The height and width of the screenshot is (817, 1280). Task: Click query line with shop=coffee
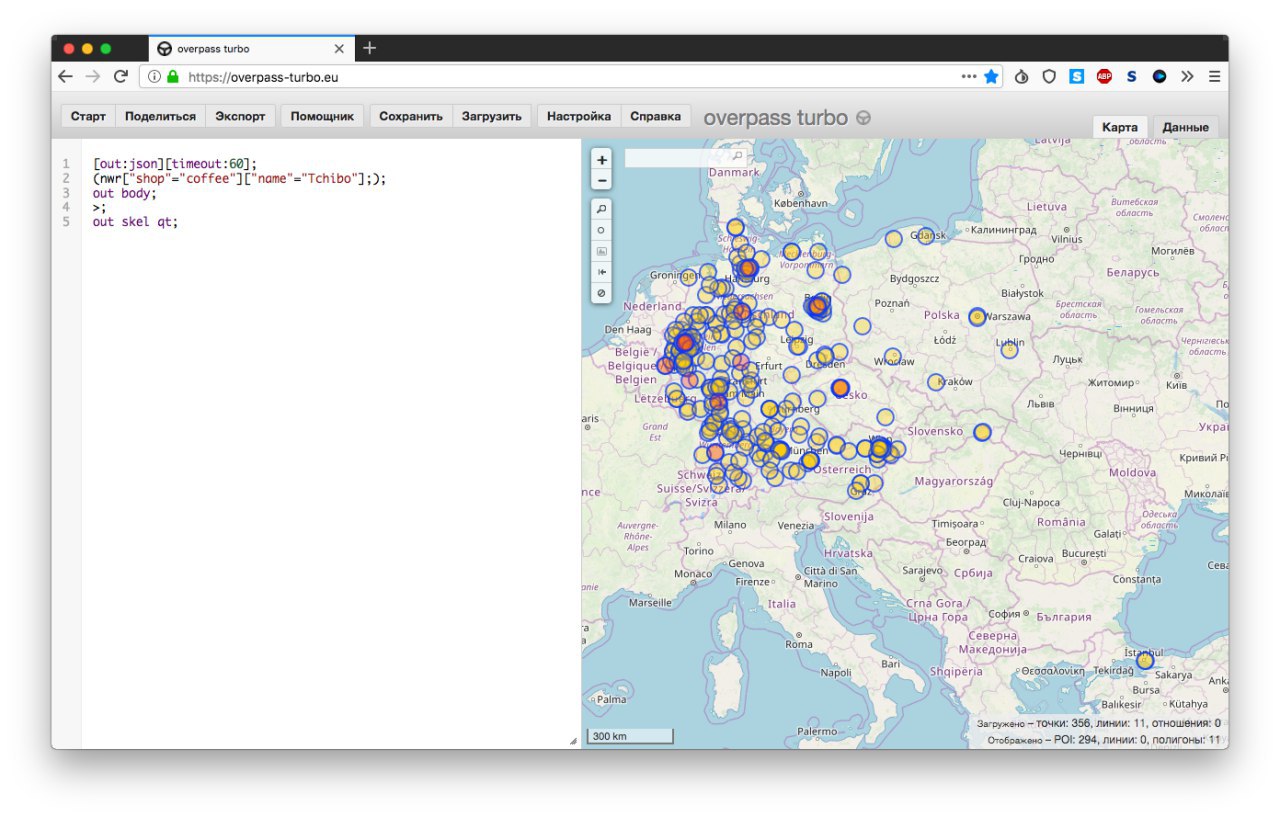coord(239,178)
